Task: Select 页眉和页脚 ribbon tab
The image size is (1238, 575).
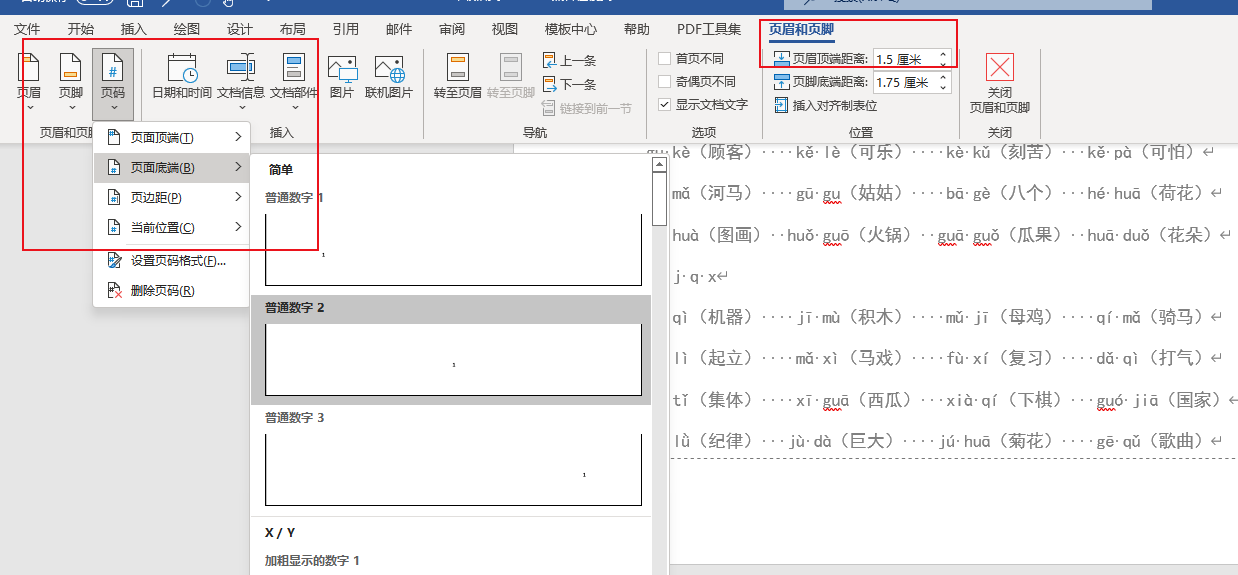Action: pyautogui.click(x=801, y=29)
